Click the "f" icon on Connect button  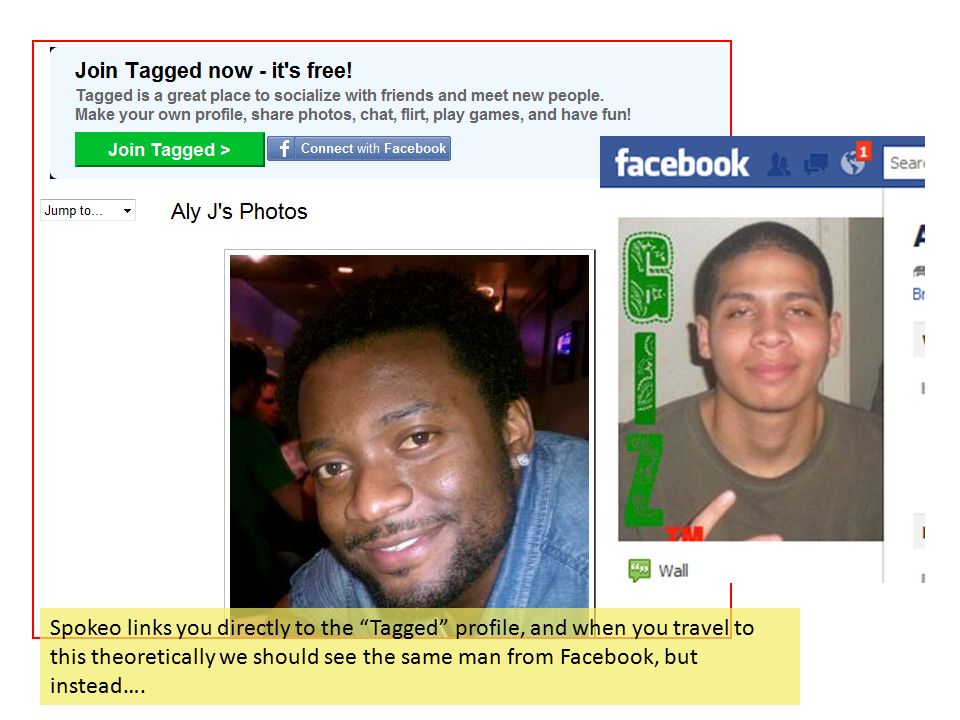click(283, 148)
